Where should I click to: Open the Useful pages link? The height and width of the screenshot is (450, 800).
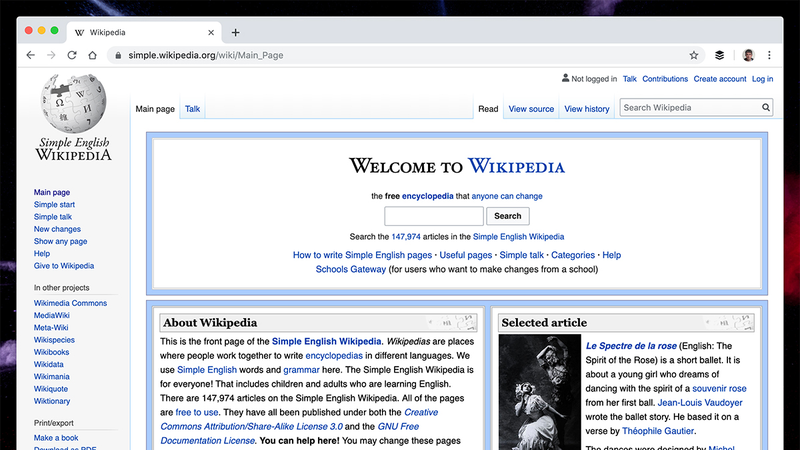click(x=466, y=255)
